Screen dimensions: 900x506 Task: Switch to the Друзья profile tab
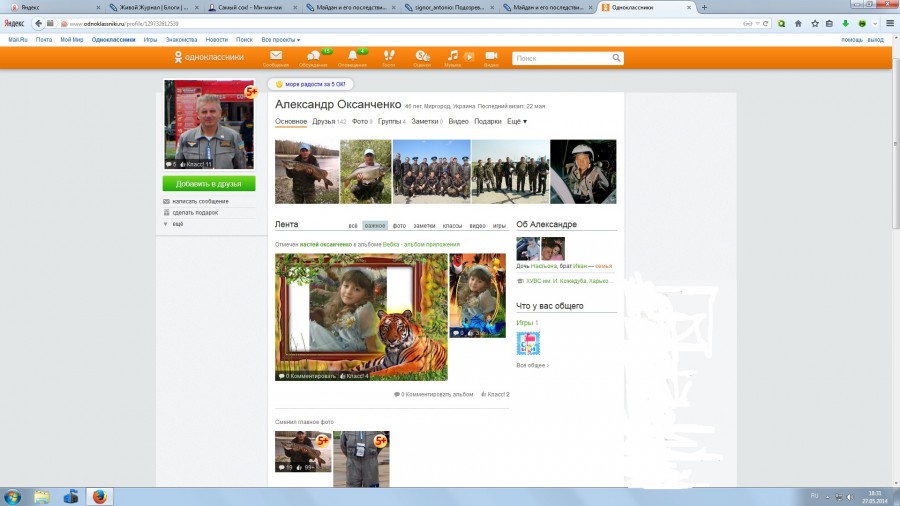(323, 122)
